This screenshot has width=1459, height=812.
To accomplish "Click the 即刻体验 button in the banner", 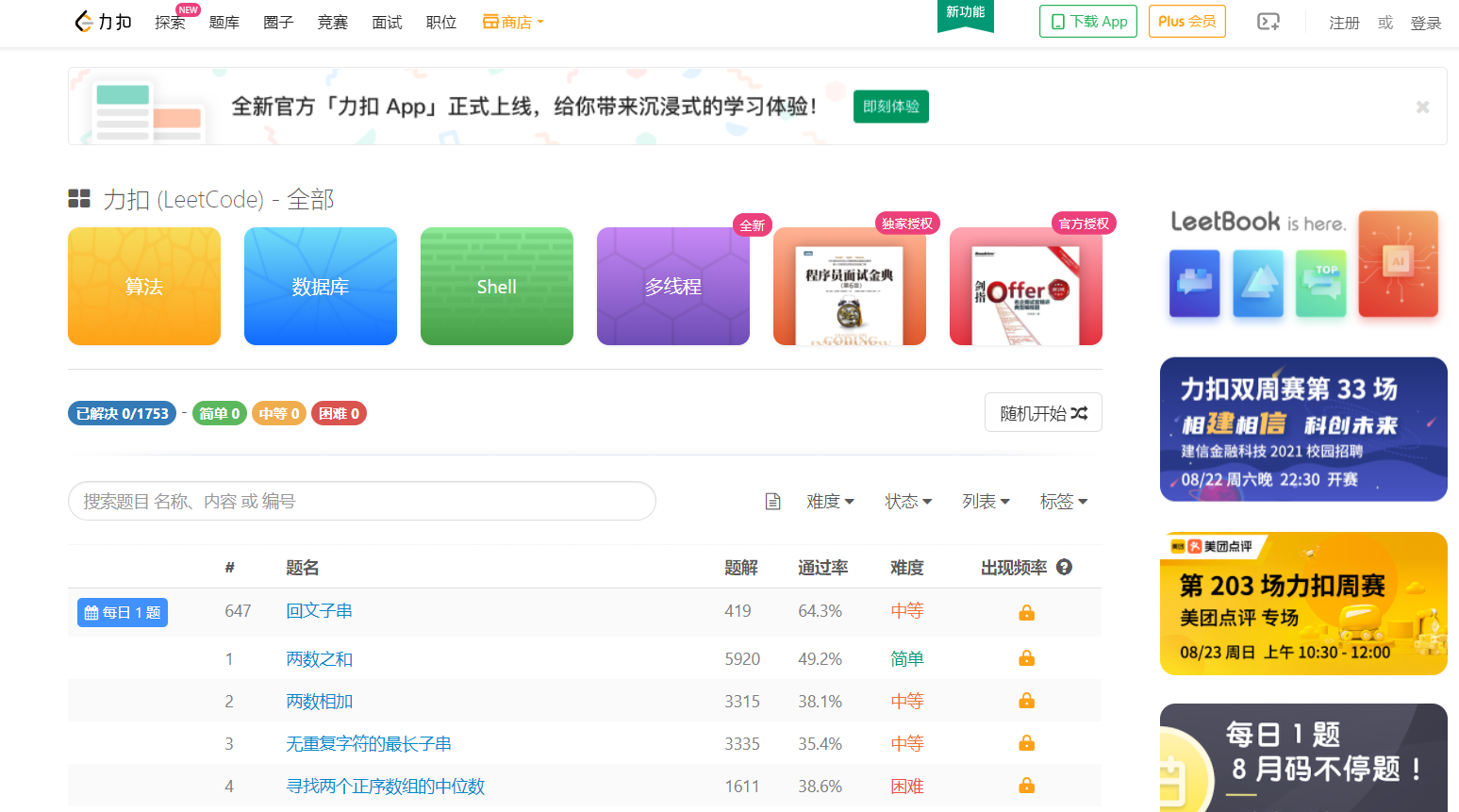I will [891, 107].
